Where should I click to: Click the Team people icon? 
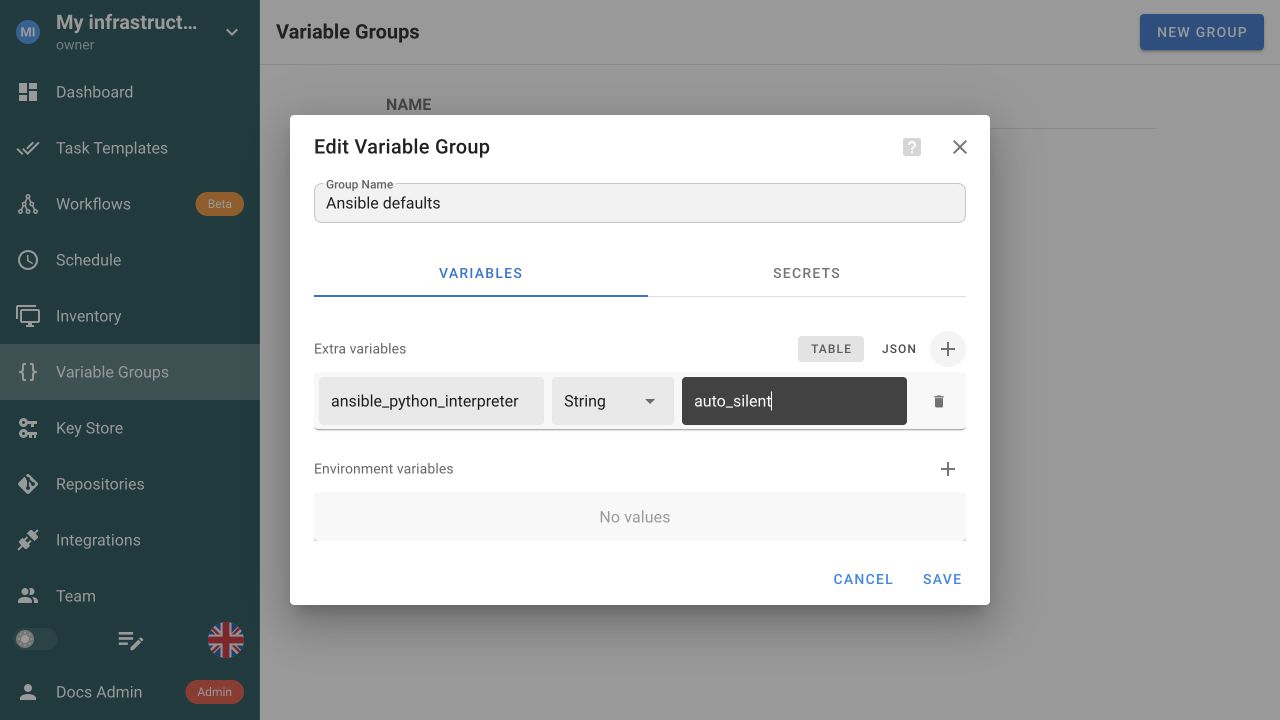[x=28, y=596]
